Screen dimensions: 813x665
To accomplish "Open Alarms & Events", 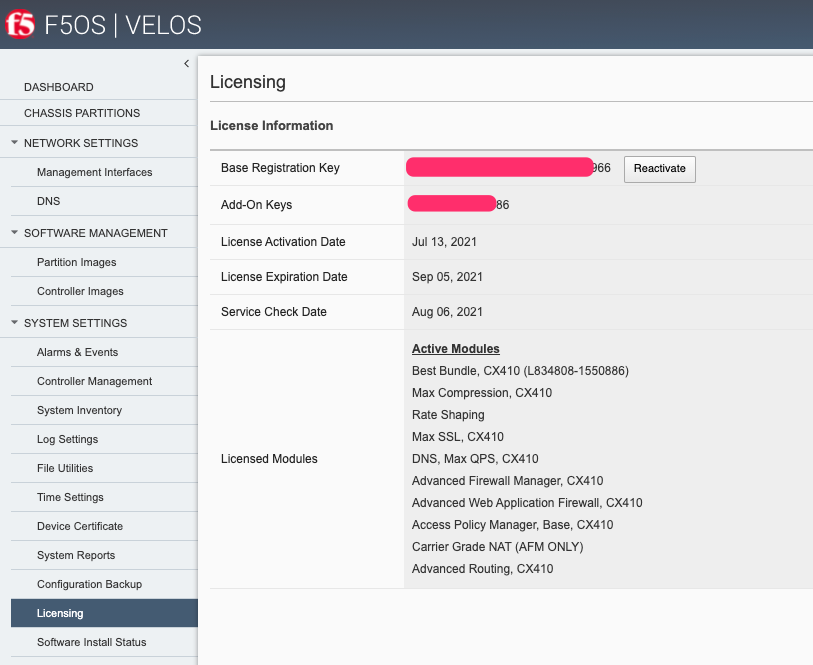I will pos(77,352).
